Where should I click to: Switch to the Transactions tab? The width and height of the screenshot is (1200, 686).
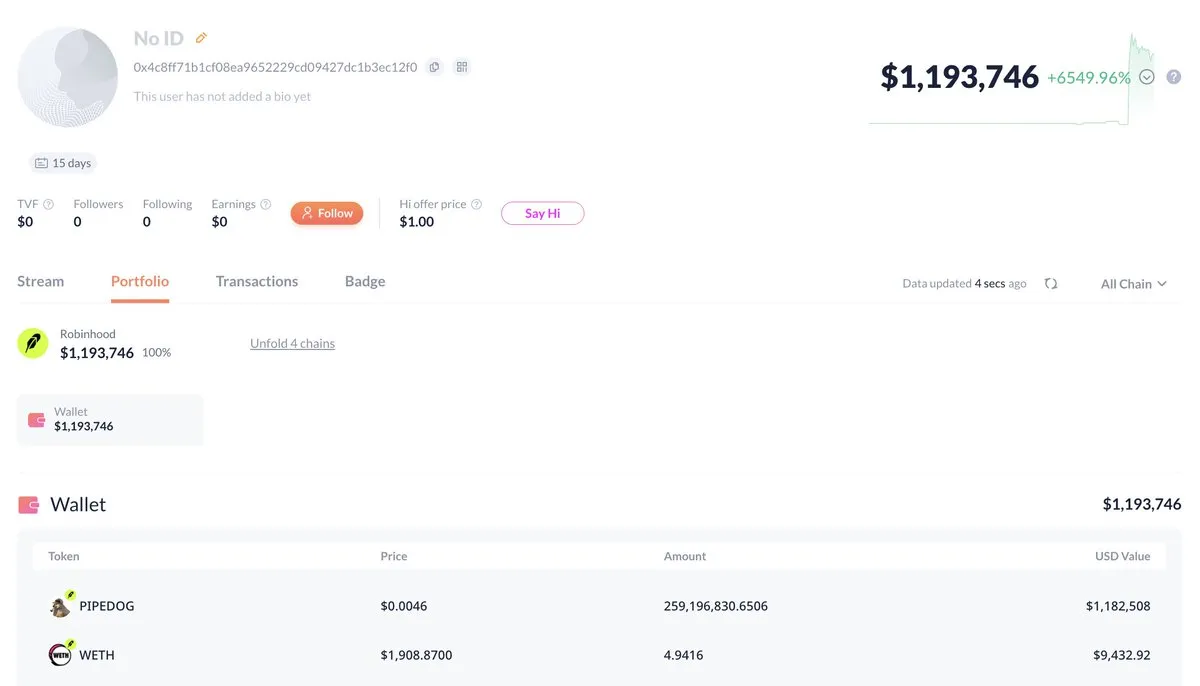pyautogui.click(x=257, y=281)
